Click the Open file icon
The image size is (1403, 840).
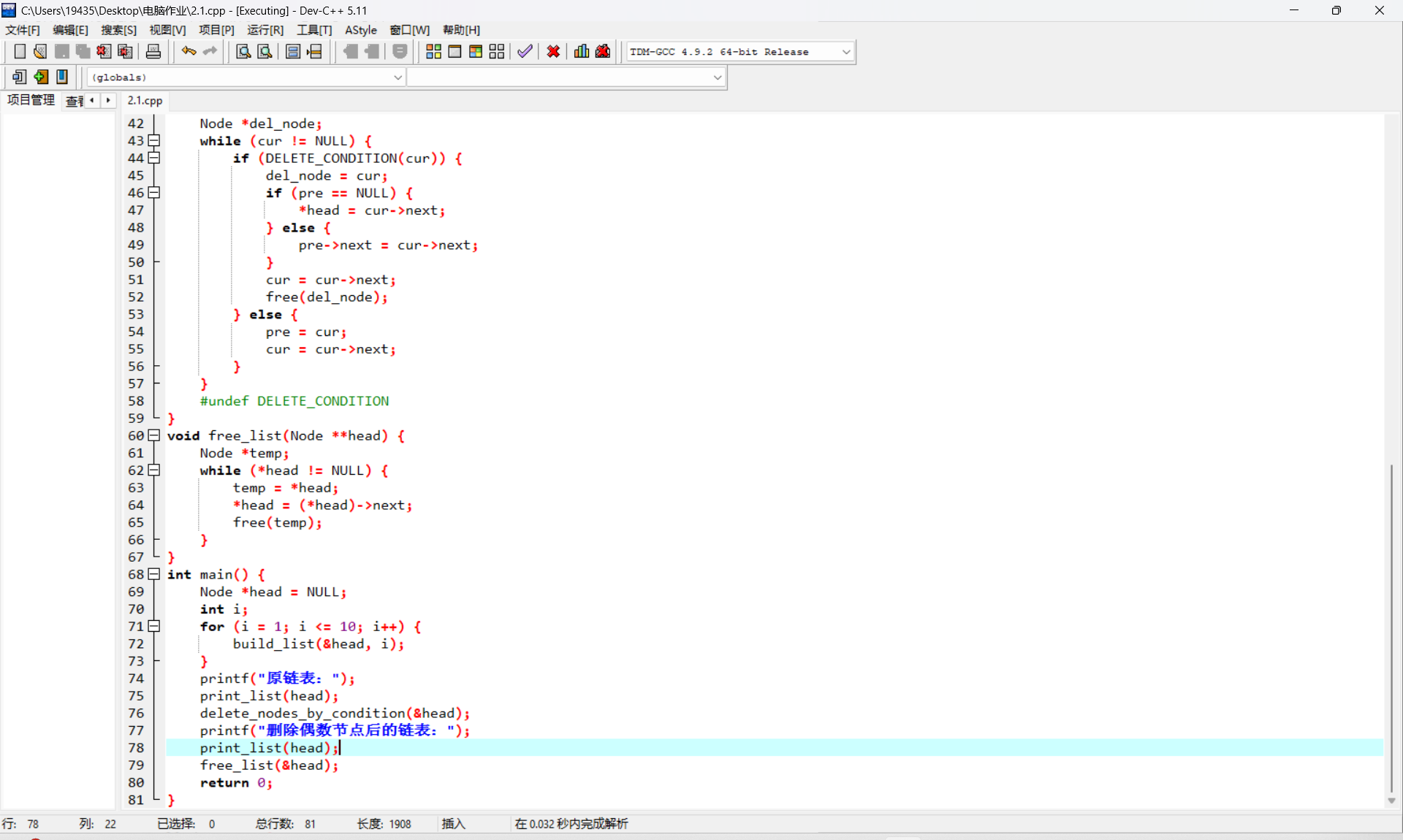click(40, 51)
